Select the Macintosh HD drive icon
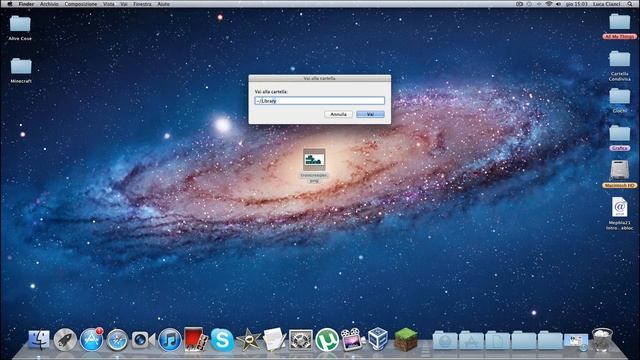The image size is (640, 360). click(620, 174)
